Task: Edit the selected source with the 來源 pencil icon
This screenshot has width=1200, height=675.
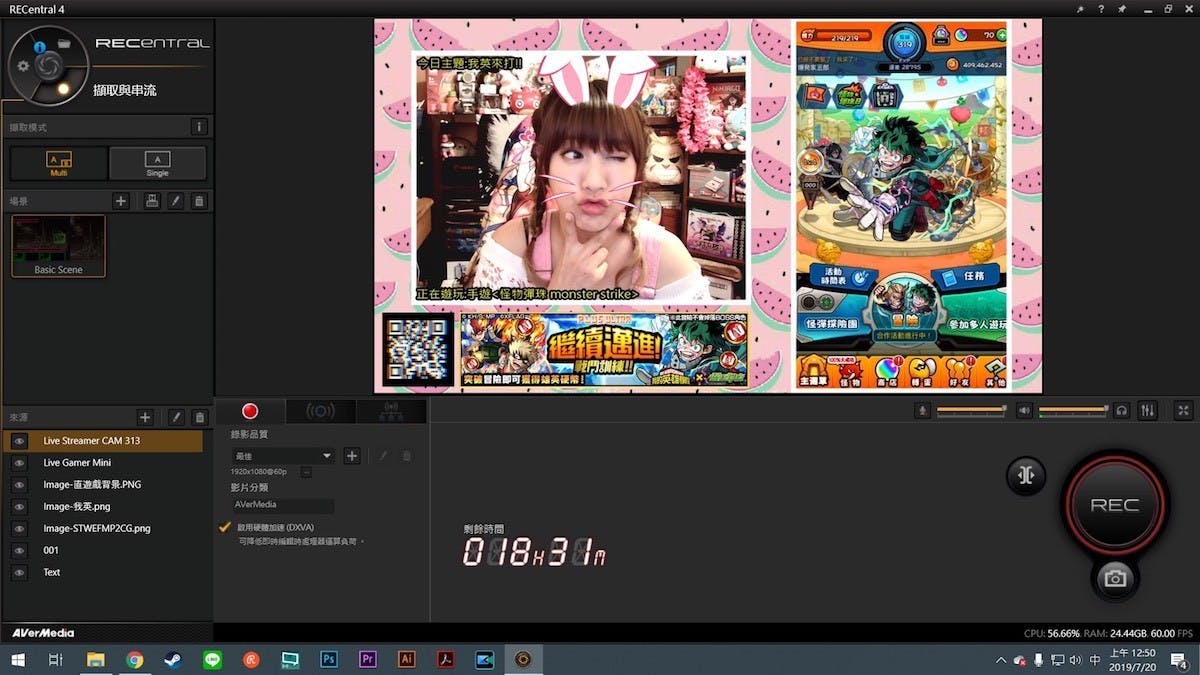Action: [x=176, y=417]
